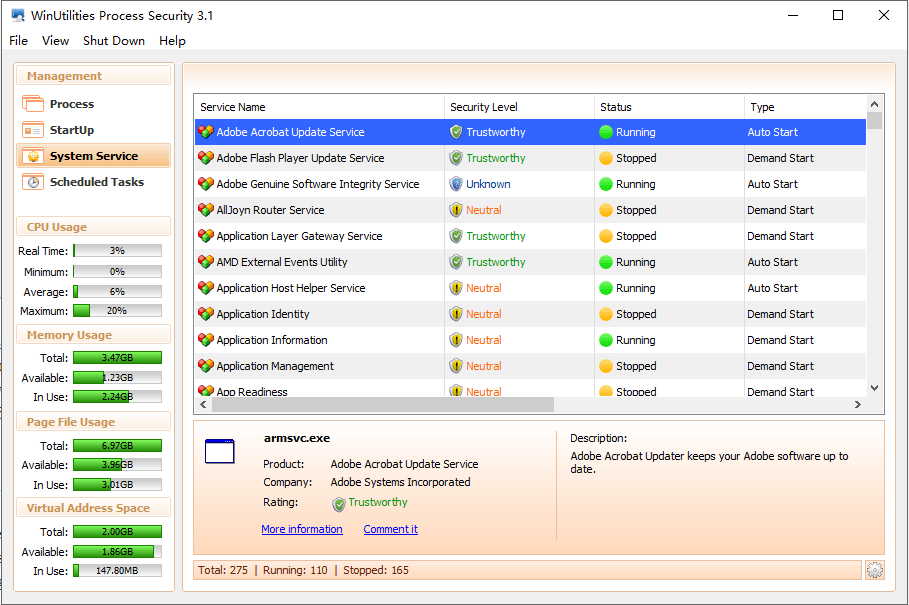Image resolution: width=909 pixels, height=605 pixels.
Task: Click the service icon for Adobe Flash Player Update Service
Action: click(x=206, y=158)
